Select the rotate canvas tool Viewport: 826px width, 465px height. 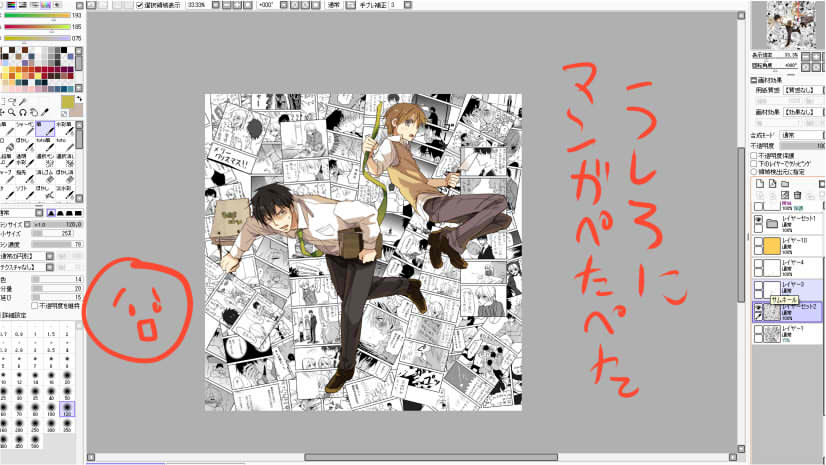click(x=23, y=112)
